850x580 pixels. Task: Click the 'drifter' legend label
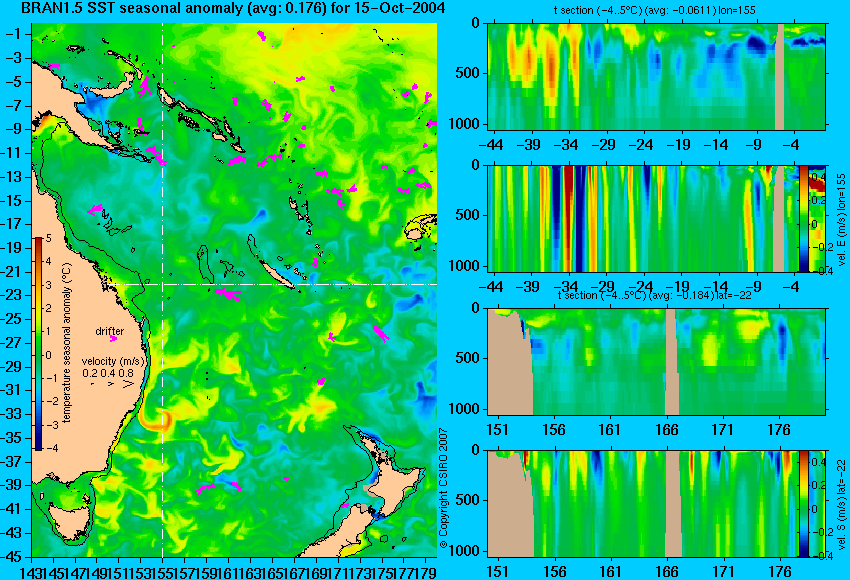[x=110, y=331]
